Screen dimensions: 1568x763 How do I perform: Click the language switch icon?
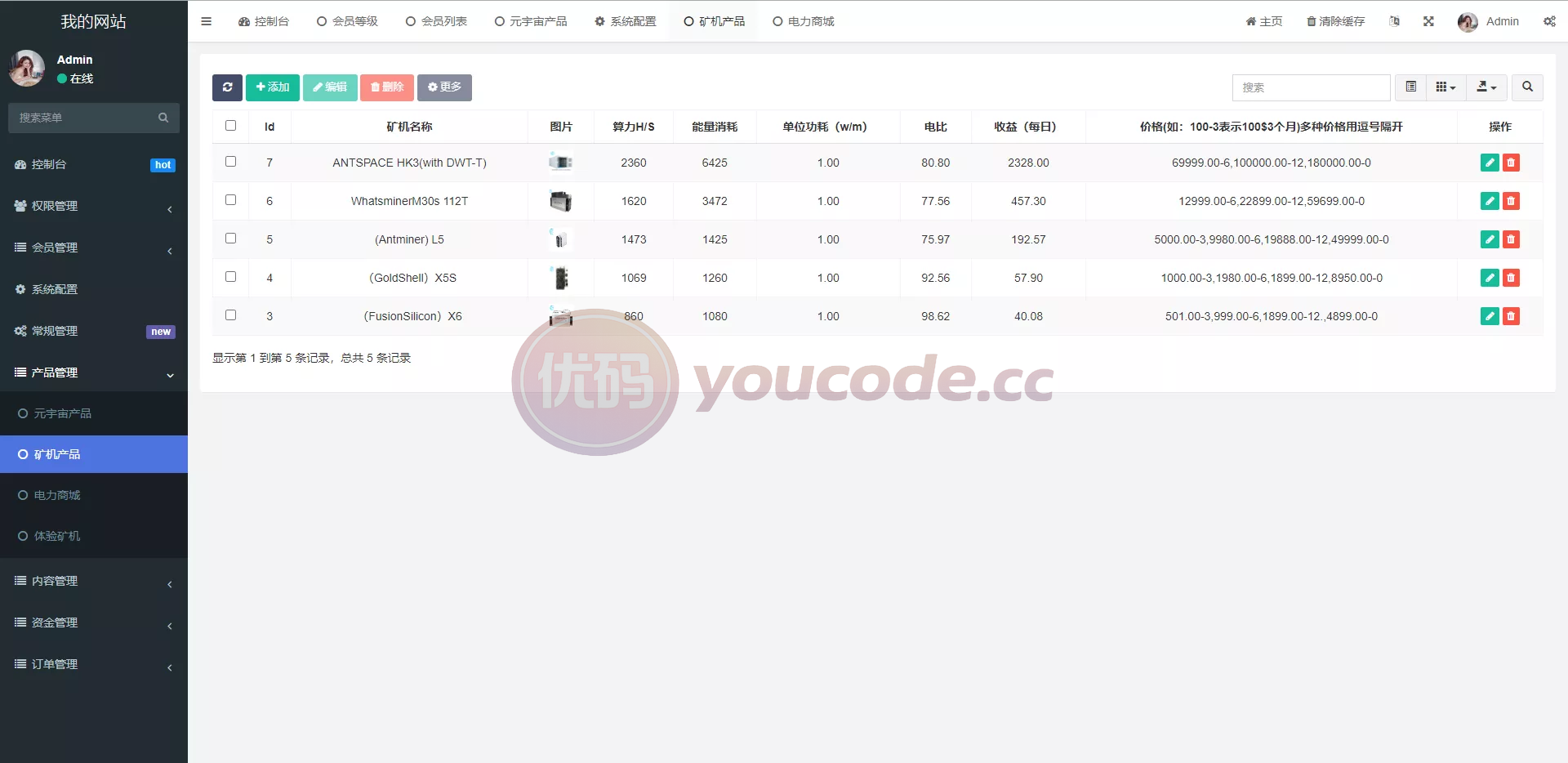(x=1394, y=21)
